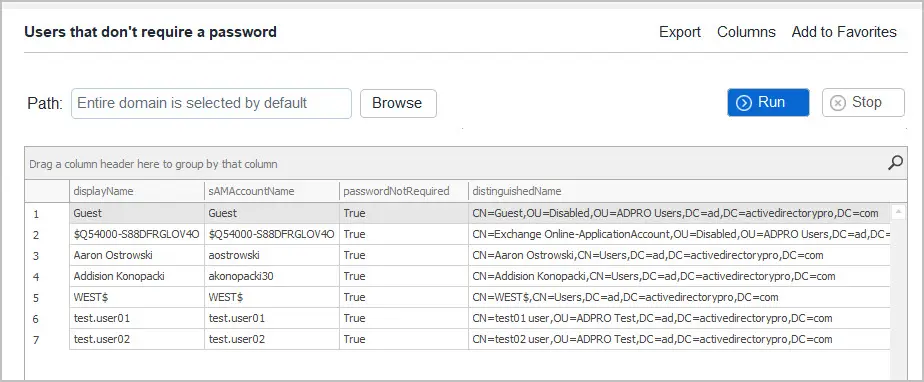Viewport: 924px width, 382px height.
Task: Open the Export option
Action: 679,32
